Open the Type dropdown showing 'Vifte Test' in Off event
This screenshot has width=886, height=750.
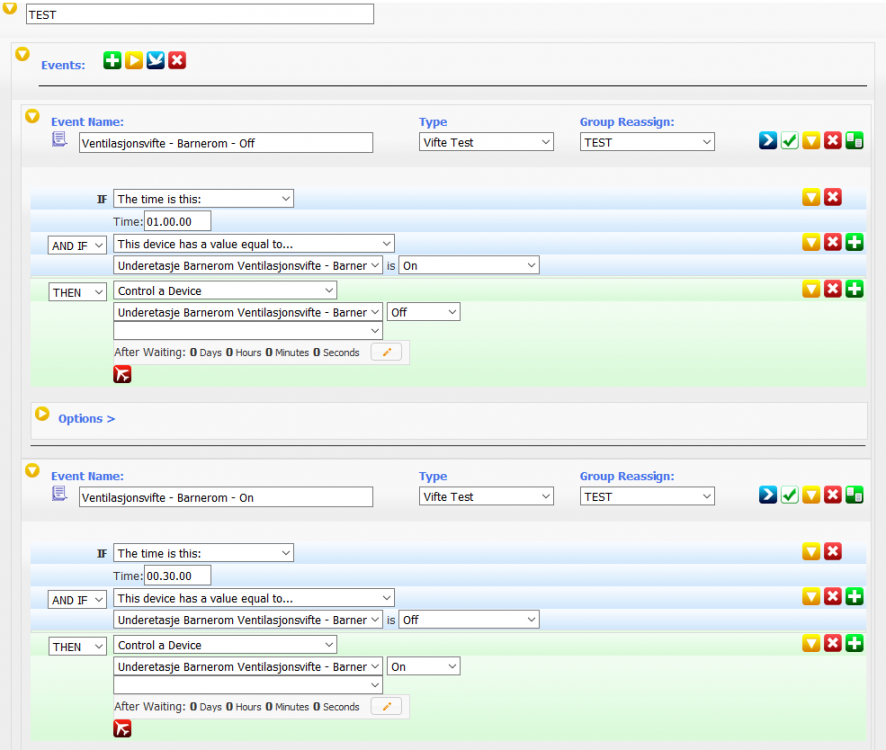click(486, 142)
